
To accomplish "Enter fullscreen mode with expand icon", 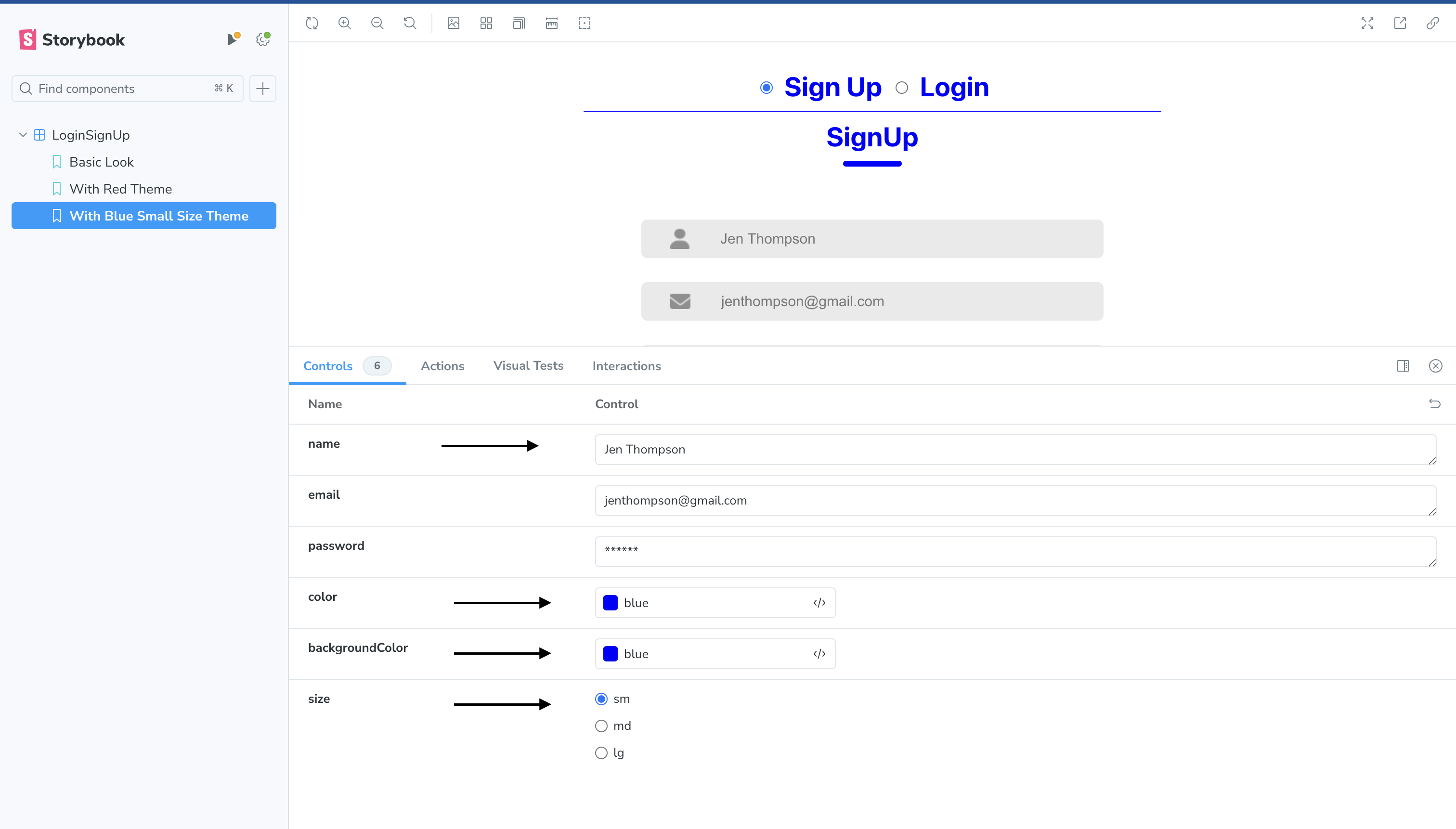I will 1367,23.
